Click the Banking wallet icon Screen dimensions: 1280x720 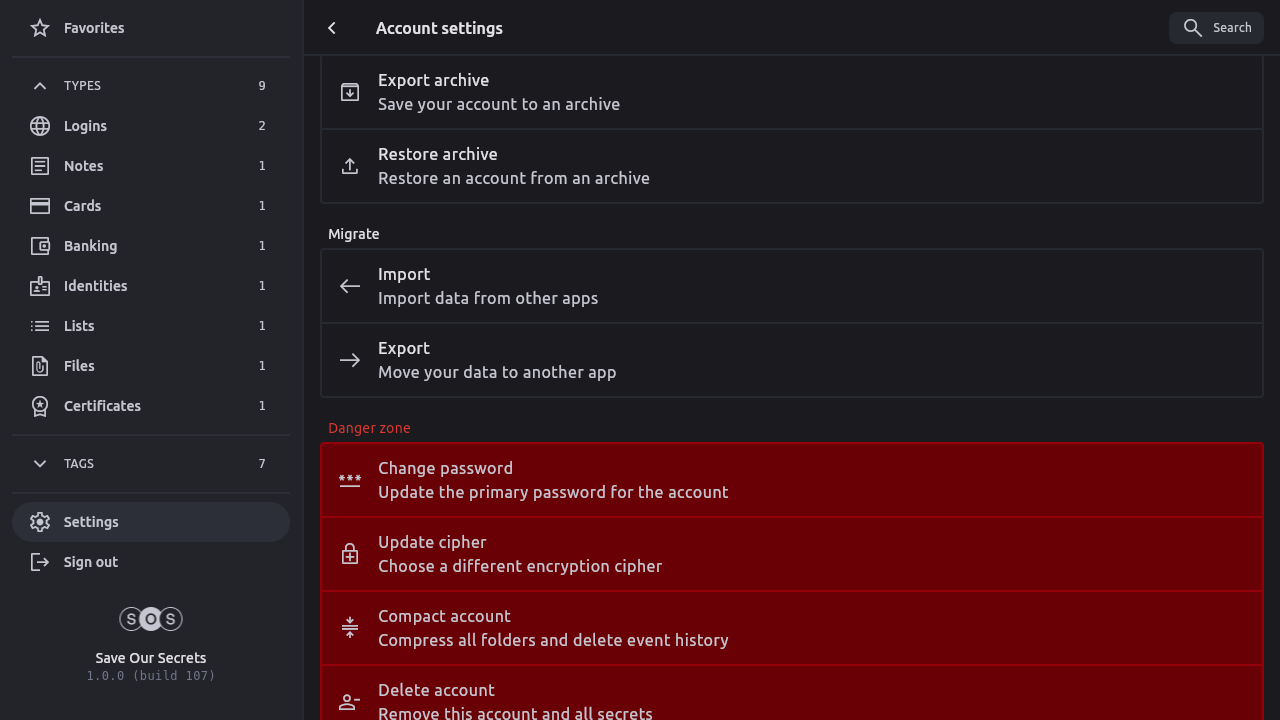(x=40, y=246)
